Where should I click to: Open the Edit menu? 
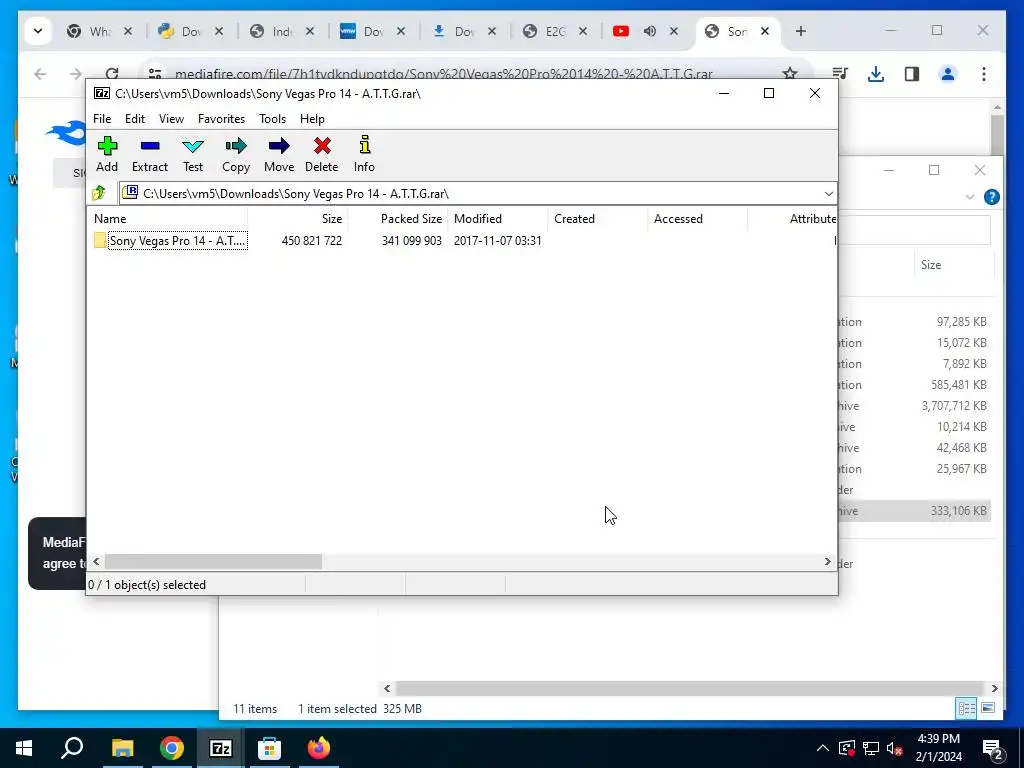pos(135,119)
